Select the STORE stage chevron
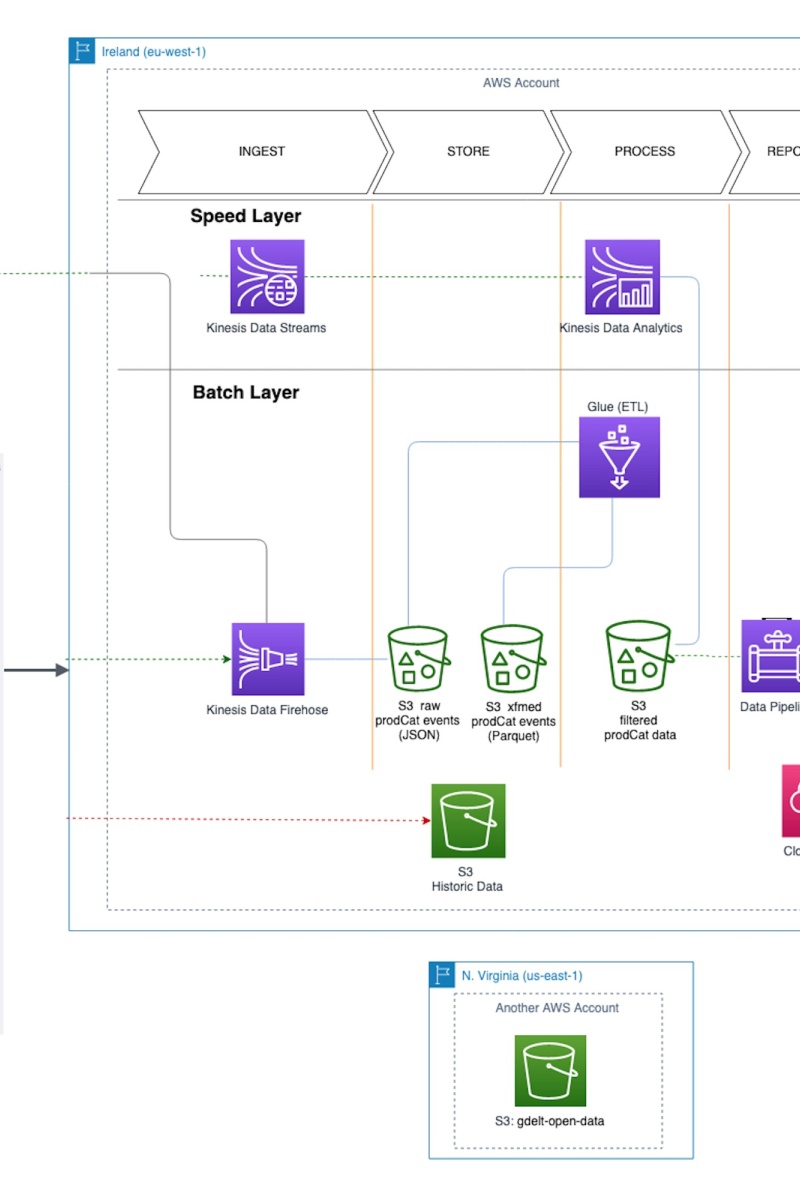The image size is (800, 1200). click(468, 152)
